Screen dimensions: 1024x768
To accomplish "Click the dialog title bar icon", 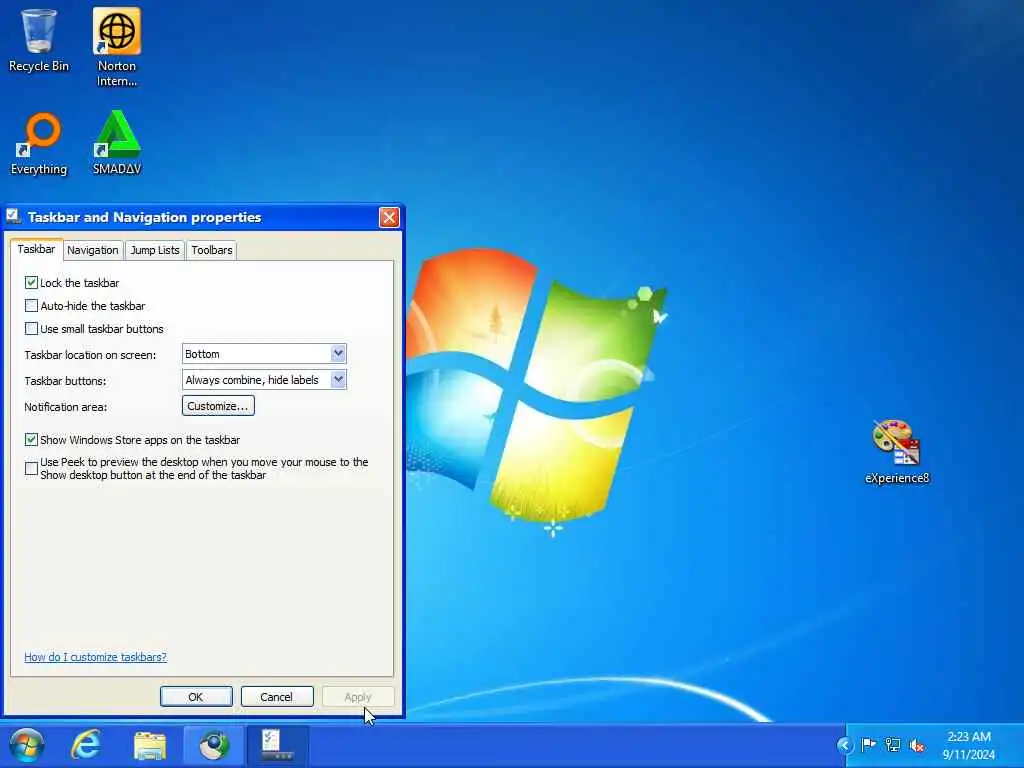I will (x=14, y=216).
